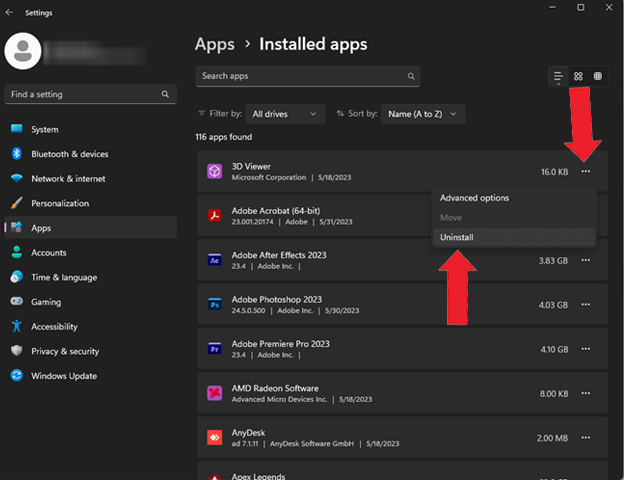Click the AnyDesk app icon
Viewport: 624px width, 480px height.
pos(214,438)
